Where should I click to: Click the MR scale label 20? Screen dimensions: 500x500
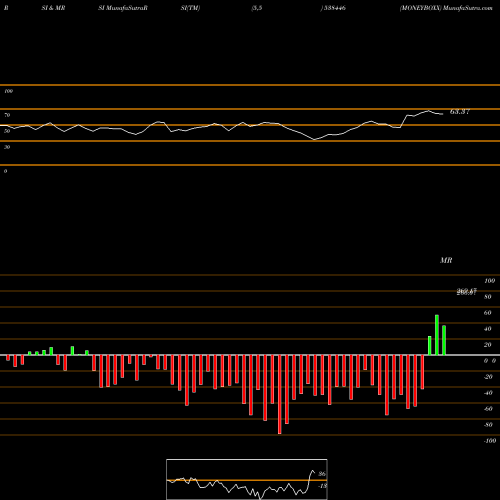coord(488,345)
